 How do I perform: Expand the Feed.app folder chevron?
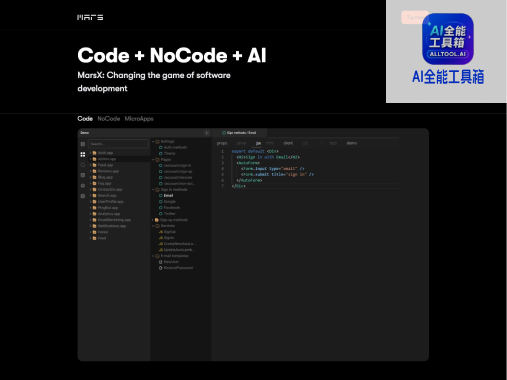point(90,165)
